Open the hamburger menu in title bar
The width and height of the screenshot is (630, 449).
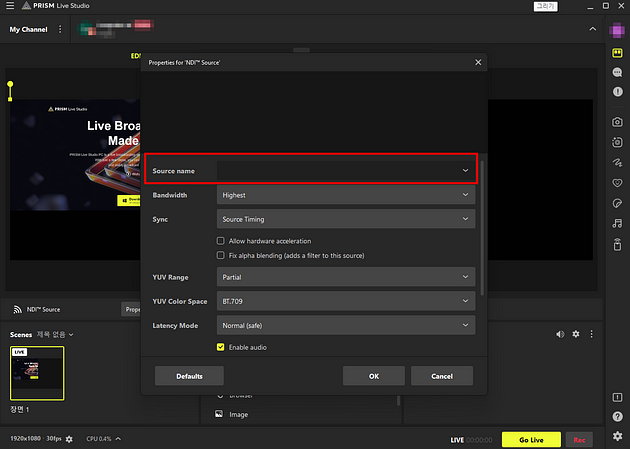(9, 6)
